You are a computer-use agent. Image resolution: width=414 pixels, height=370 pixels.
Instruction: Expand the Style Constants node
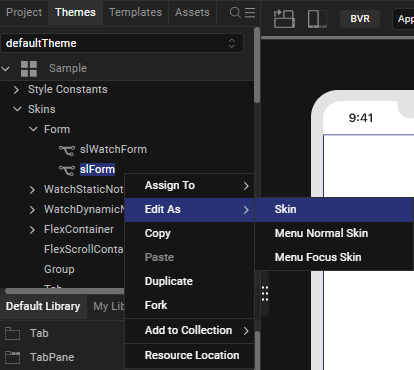click(16, 90)
